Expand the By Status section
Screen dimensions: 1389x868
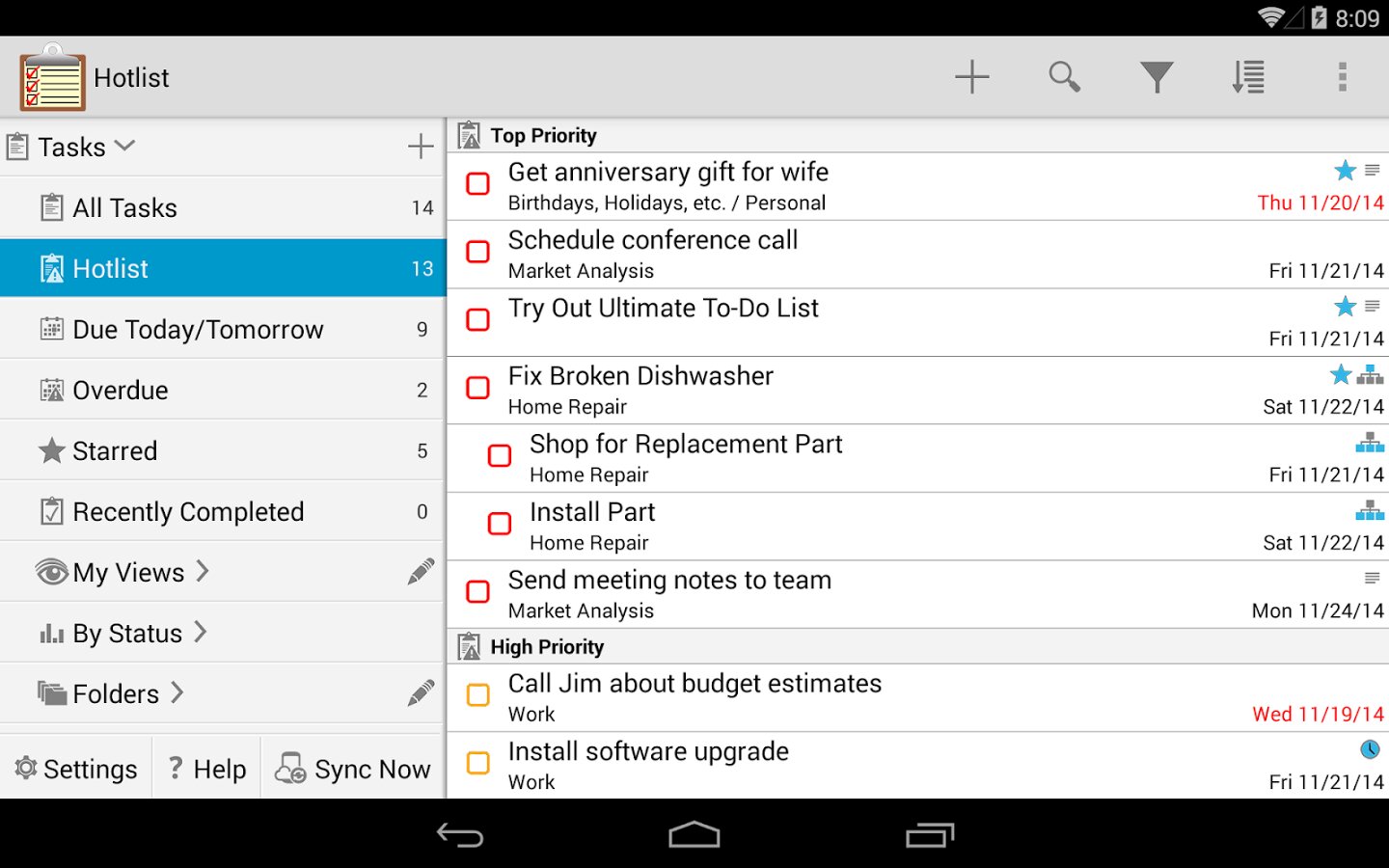(x=200, y=633)
